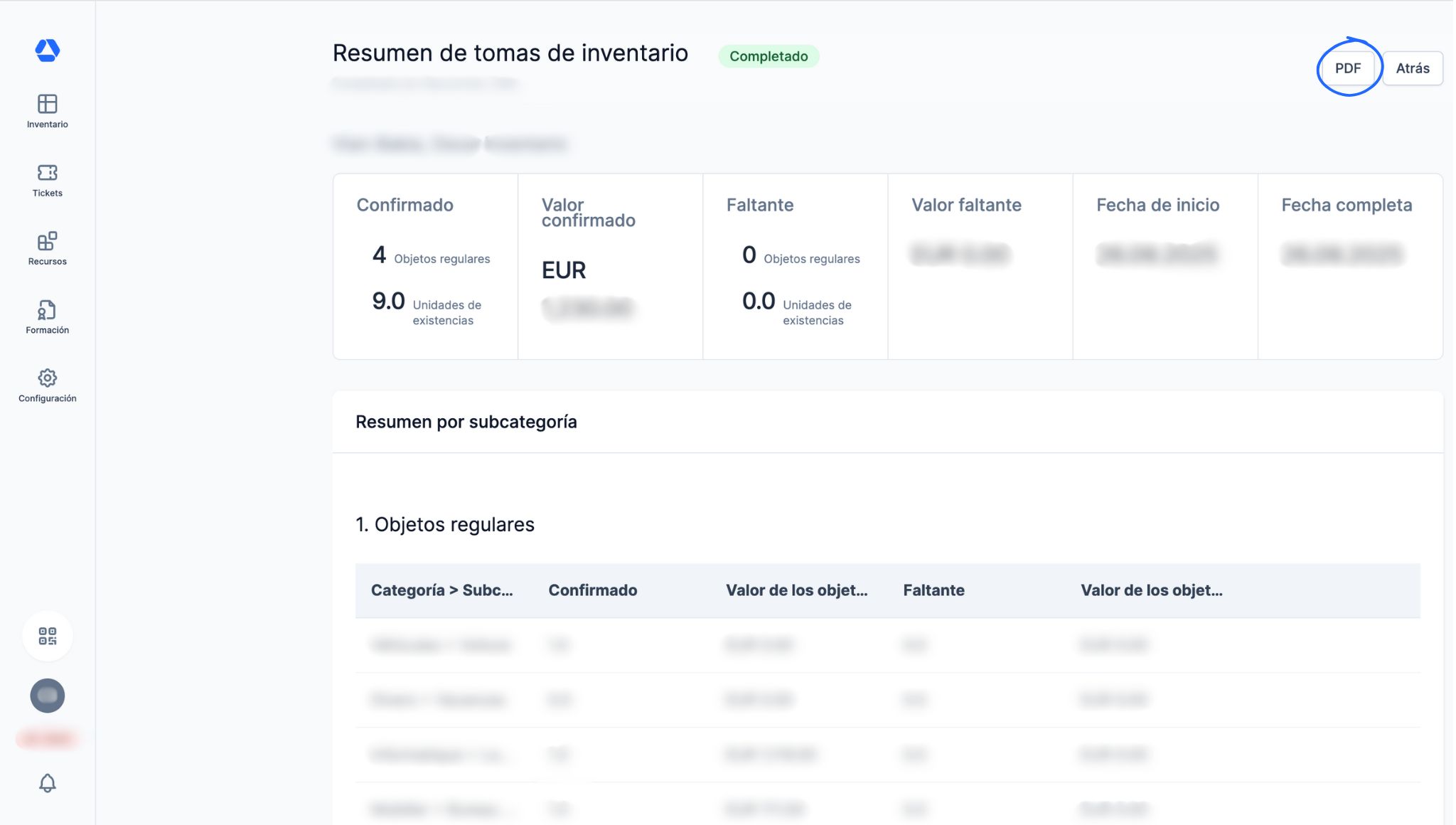The image size is (1456, 825).
Task: Click the user avatar in sidebar
Action: coord(47,696)
